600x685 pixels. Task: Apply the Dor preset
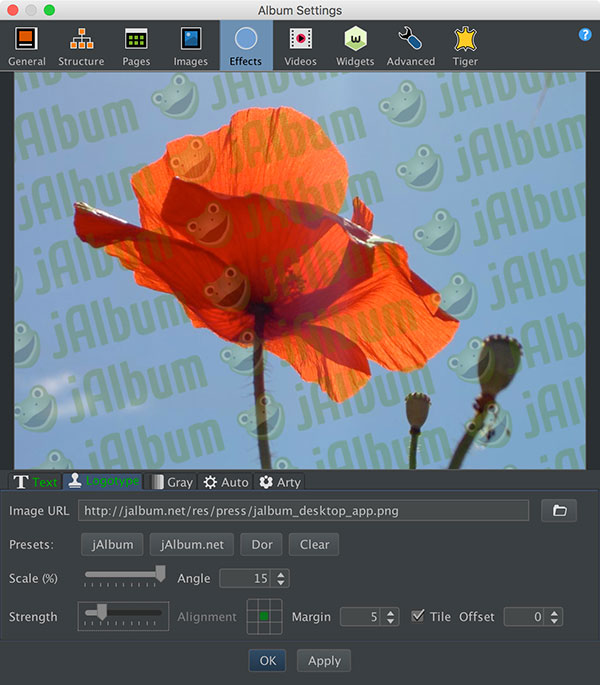click(x=262, y=544)
